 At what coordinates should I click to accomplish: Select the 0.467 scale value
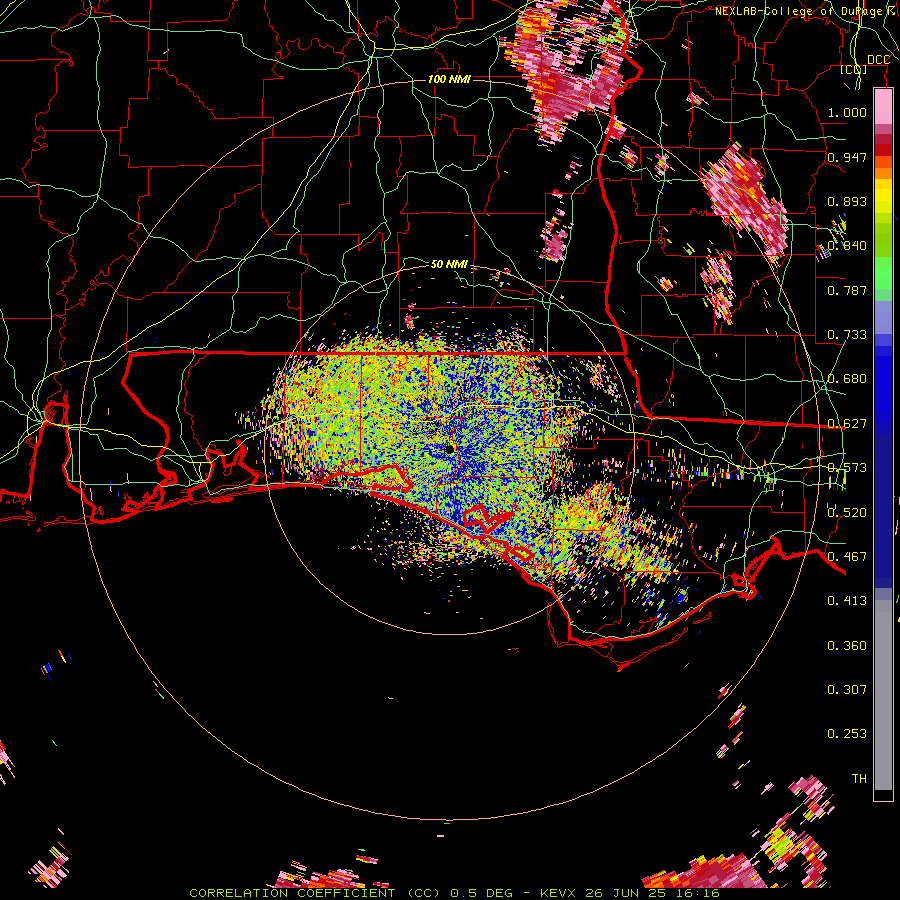pos(847,557)
